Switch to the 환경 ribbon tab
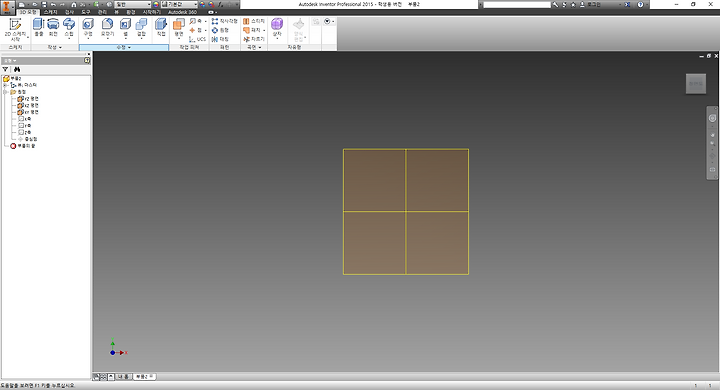Viewport: 720px width, 390px height. (131, 12)
